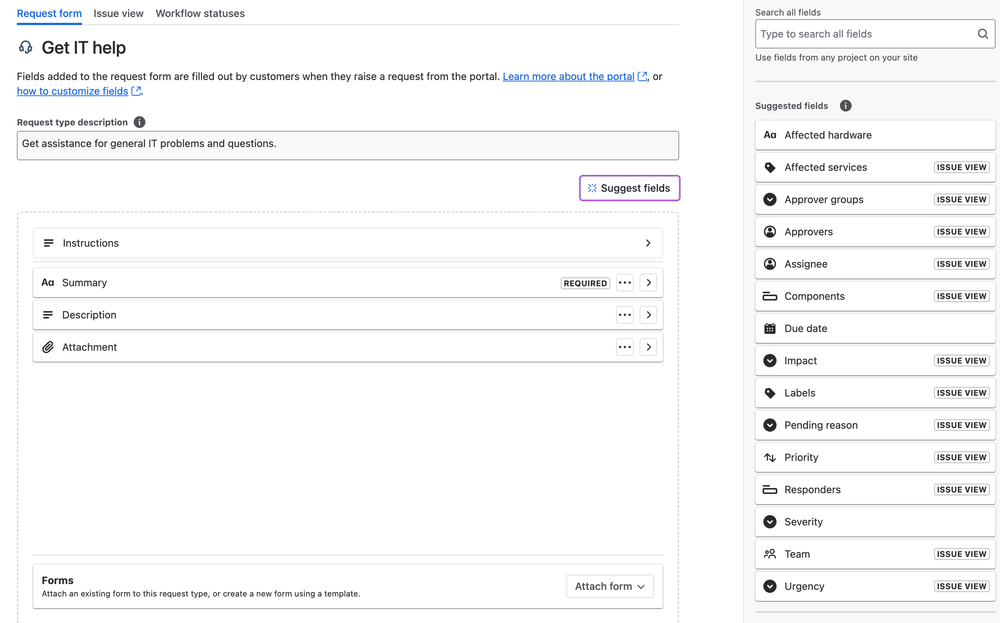Click the Request type description text field
Viewport: 1000px width, 623px height.
[x=347, y=145]
